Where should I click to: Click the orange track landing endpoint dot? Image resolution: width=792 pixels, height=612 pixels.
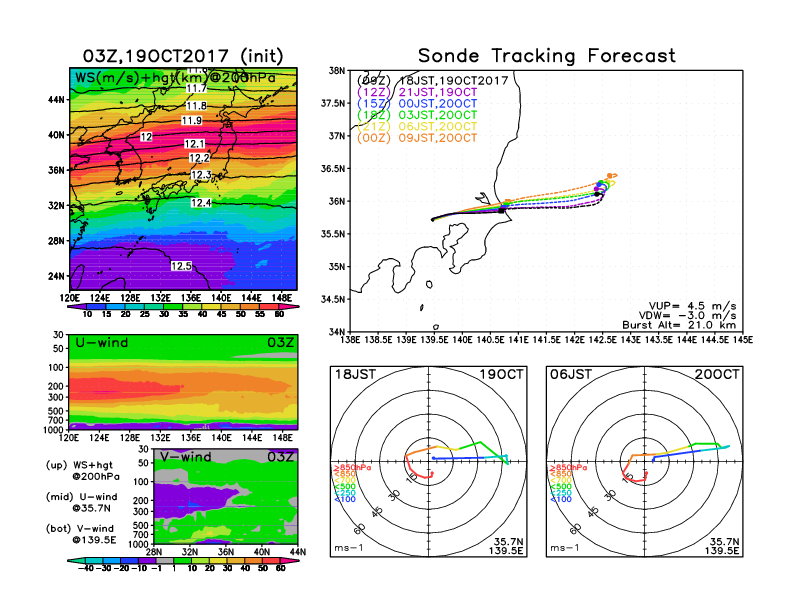point(610,176)
